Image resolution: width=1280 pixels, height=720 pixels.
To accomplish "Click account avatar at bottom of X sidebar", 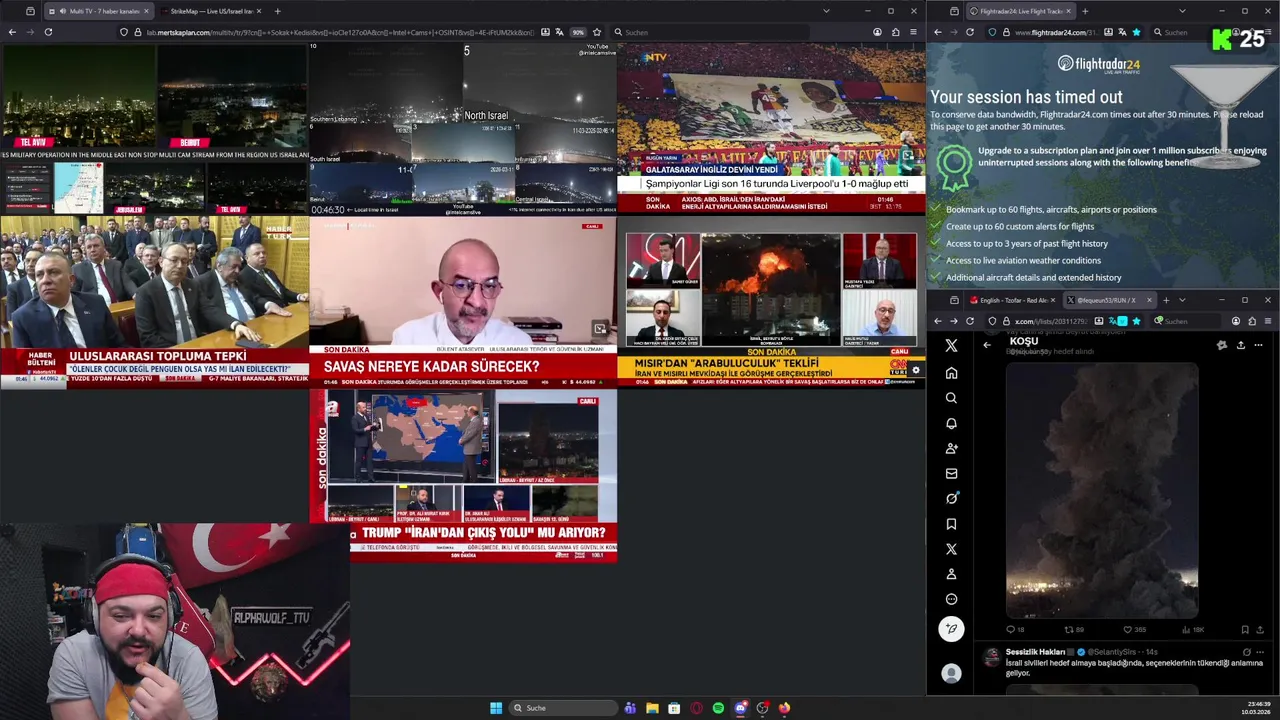I will click(x=951, y=674).
